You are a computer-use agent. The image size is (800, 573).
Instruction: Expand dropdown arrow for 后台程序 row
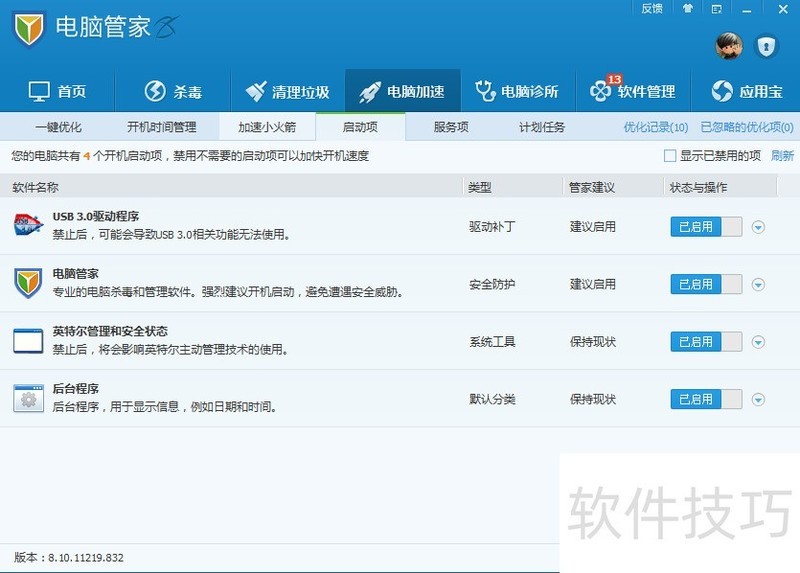coord(758,400)
